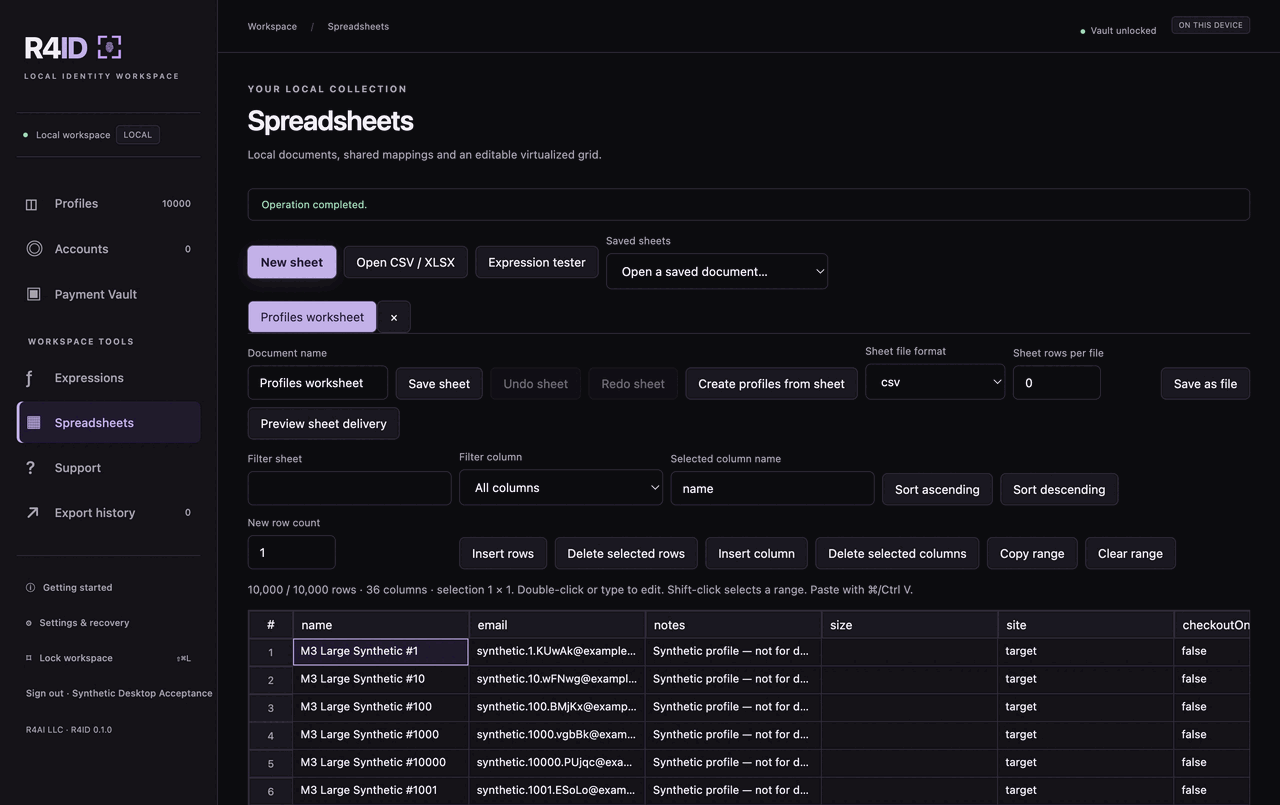Click the Selected column name field
Image resolution: width=1280 pixels, height=805 pixels.
coord(773,488)
